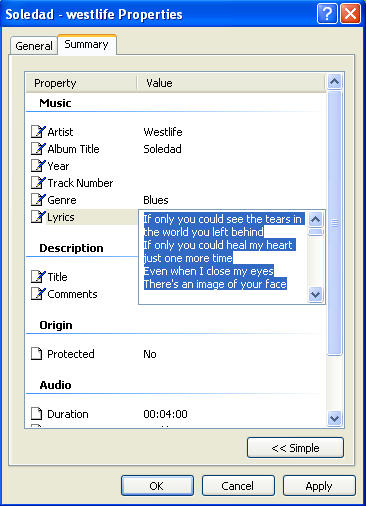Click the Audio section heading

click(55, 385)
